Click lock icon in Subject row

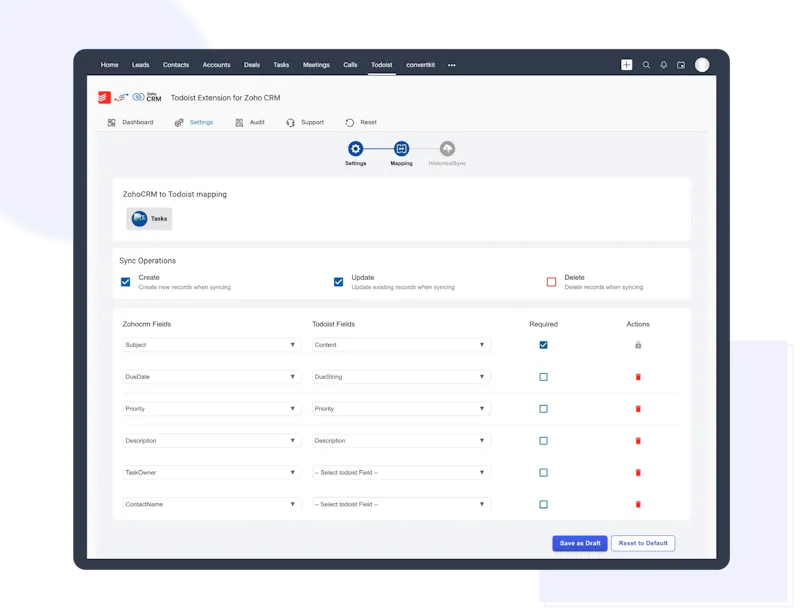click(638, 345)
